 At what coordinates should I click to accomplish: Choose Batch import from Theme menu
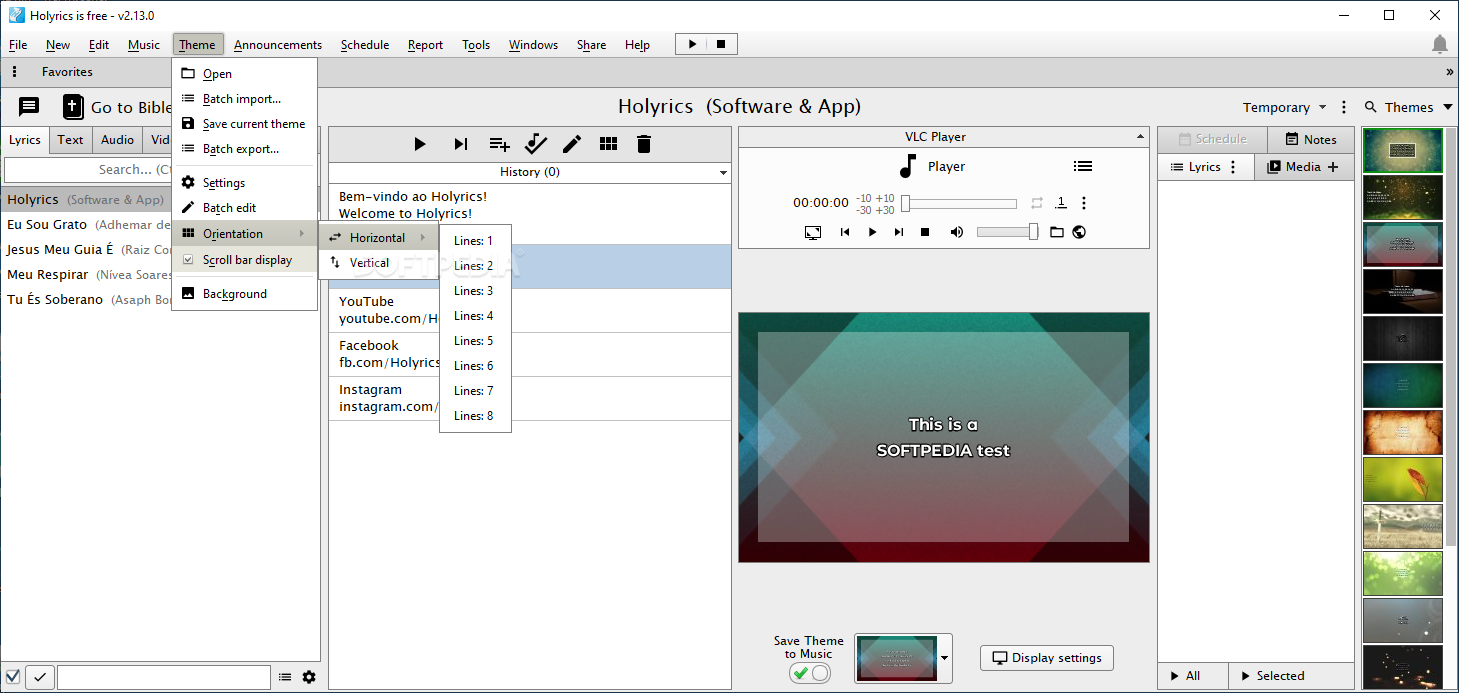pos(245,99)
